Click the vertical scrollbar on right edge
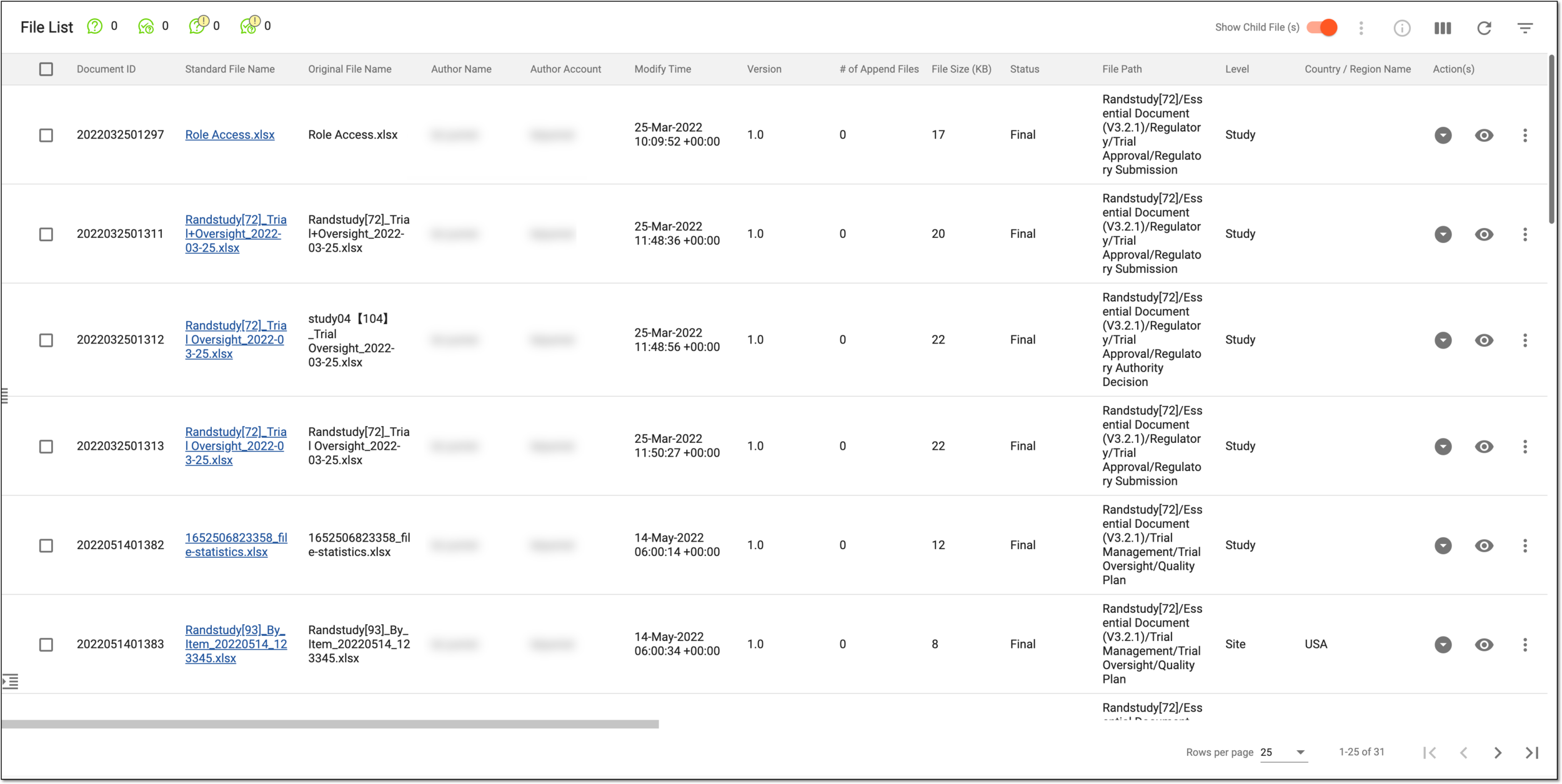1562x784 pixels. [1552, 139]
